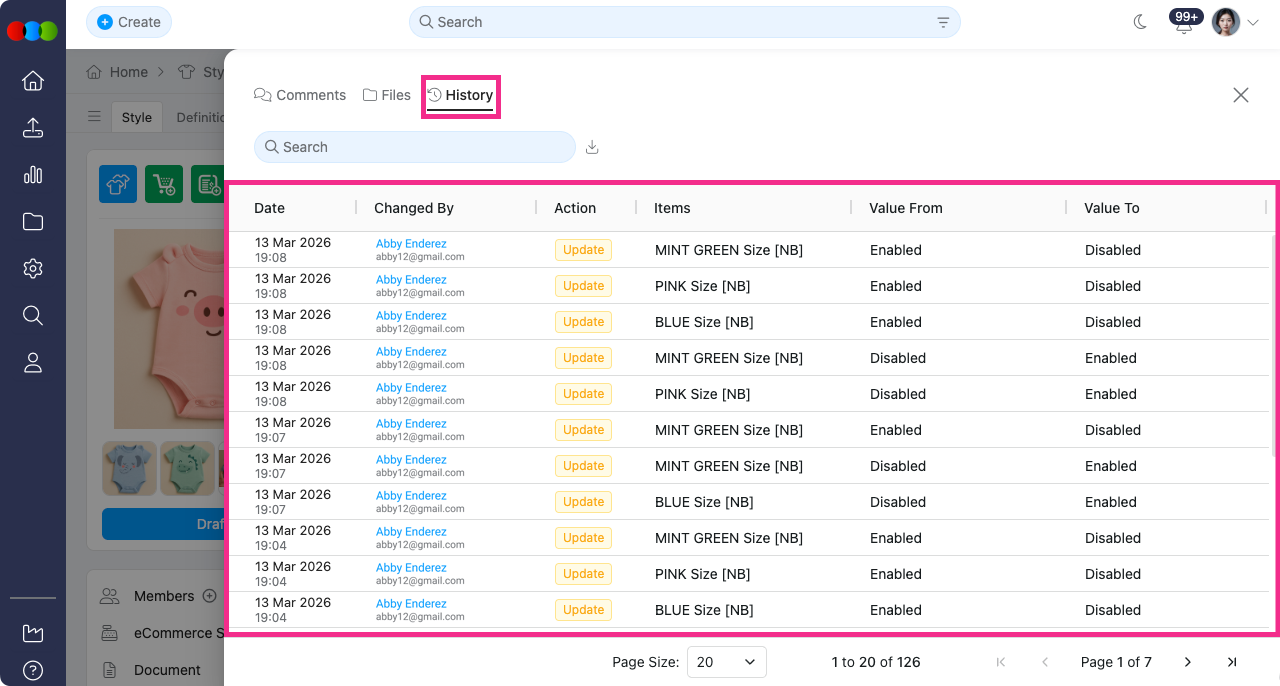The height and width of the screenshot is (686, 1280).
Task: Switch to the Files tab
Action: point(386,95)
